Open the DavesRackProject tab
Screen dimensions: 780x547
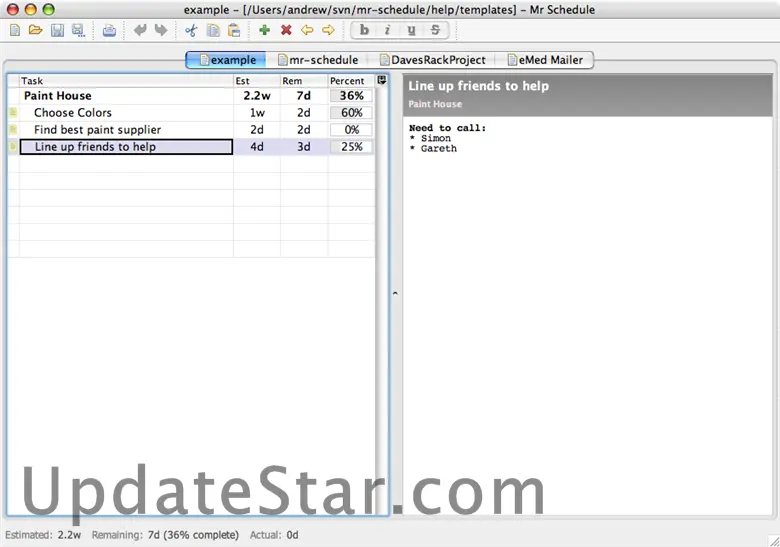click(x=432, y=60)
